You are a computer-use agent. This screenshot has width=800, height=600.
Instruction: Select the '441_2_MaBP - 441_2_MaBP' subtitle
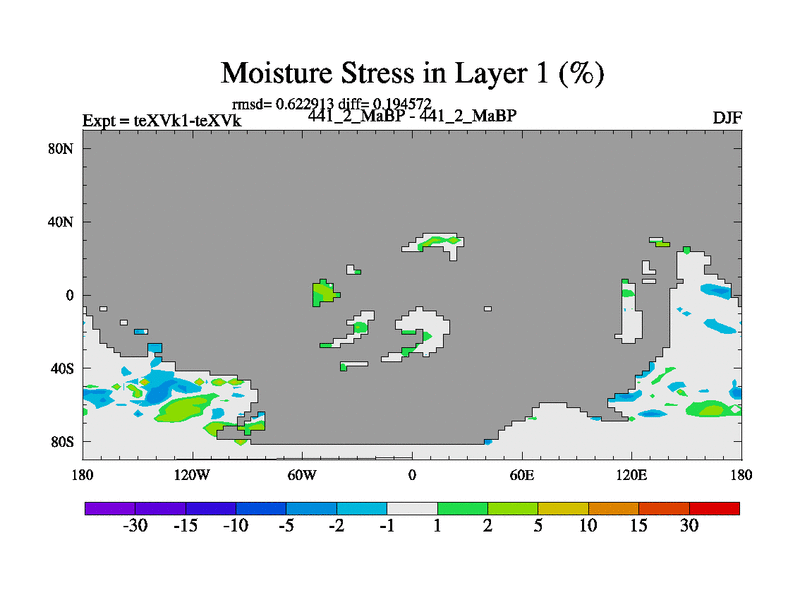click(x=412, y=116)
